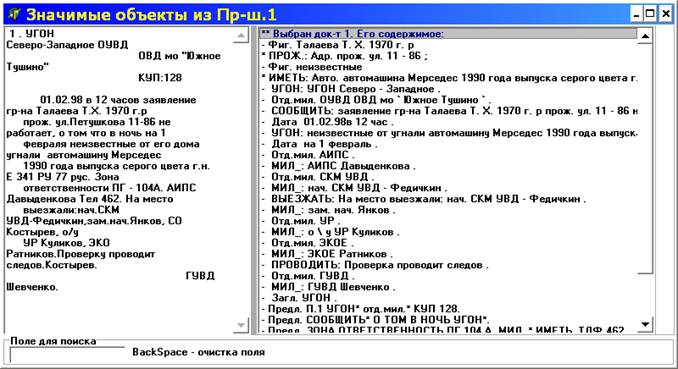Viewport: 678px width, 369px height.
Task: Select row 'Предл. П.1 УГОН* отд.мил.* КУП 128'
Action: coord(448,309)
